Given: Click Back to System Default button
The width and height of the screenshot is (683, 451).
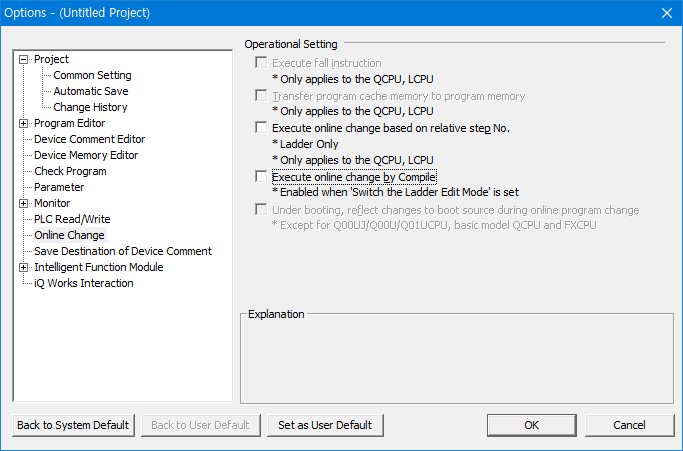Looking at the screenshot, I should [73, 425].
